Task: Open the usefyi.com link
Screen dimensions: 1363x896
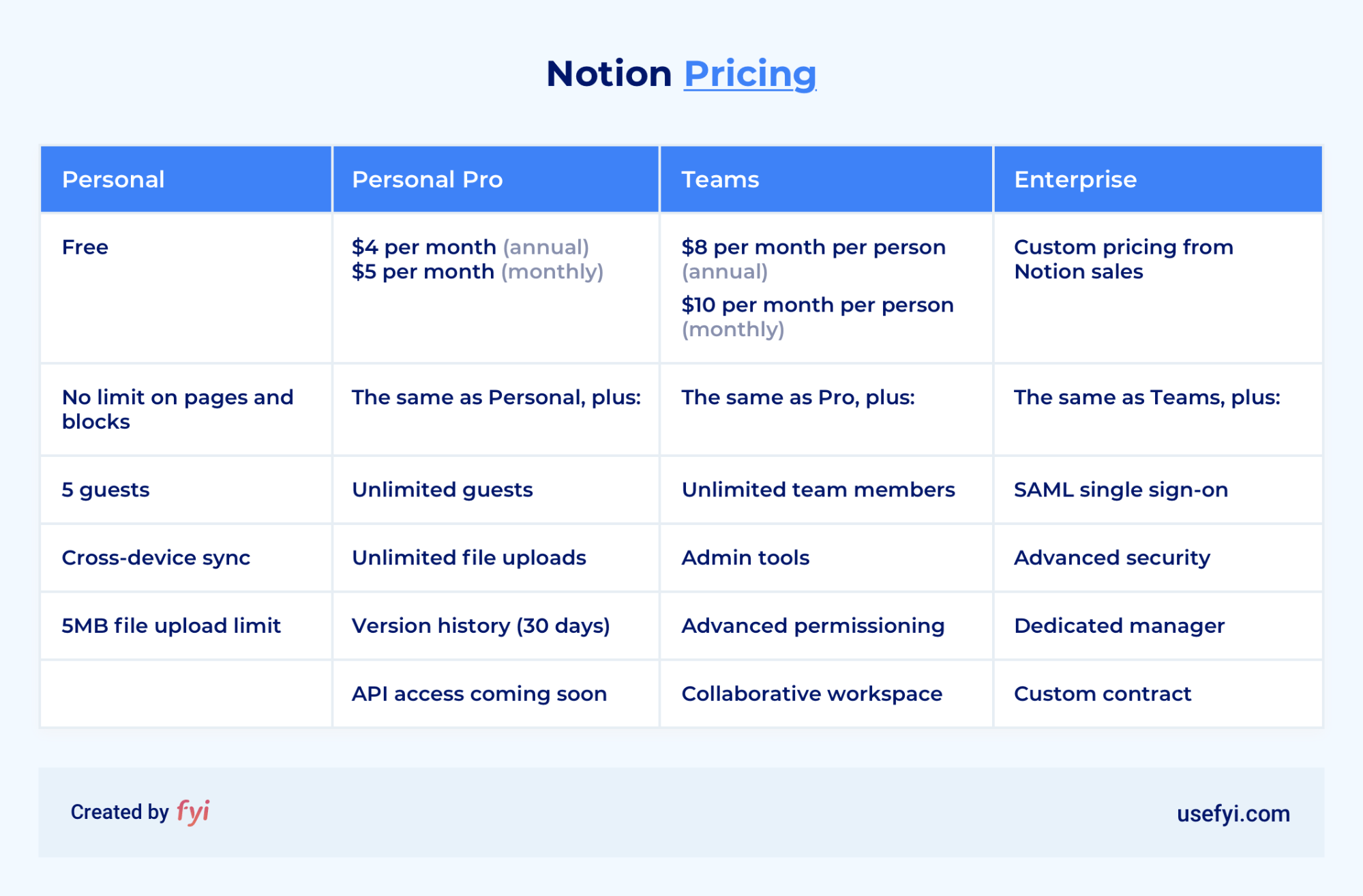Action: 1233,813
